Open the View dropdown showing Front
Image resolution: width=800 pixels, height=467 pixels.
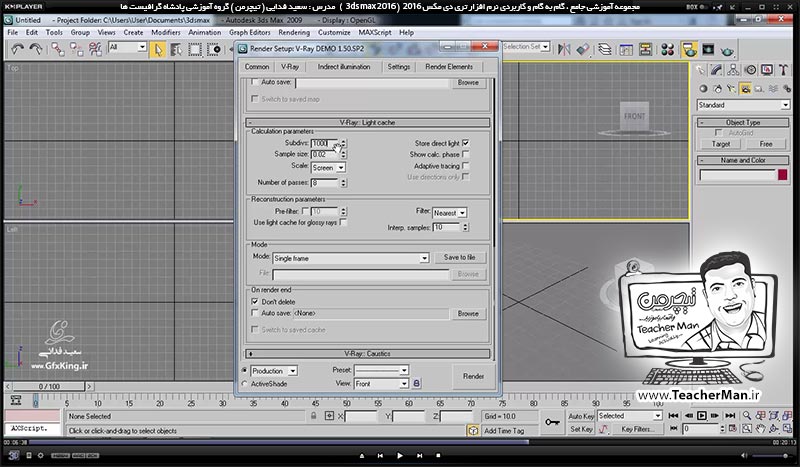pos(381,383)
